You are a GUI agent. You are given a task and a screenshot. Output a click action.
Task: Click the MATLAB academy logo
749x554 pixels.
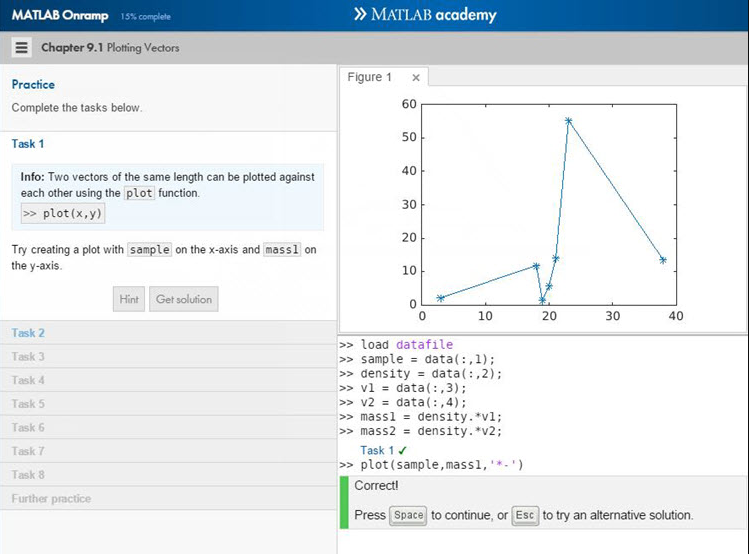425,15
